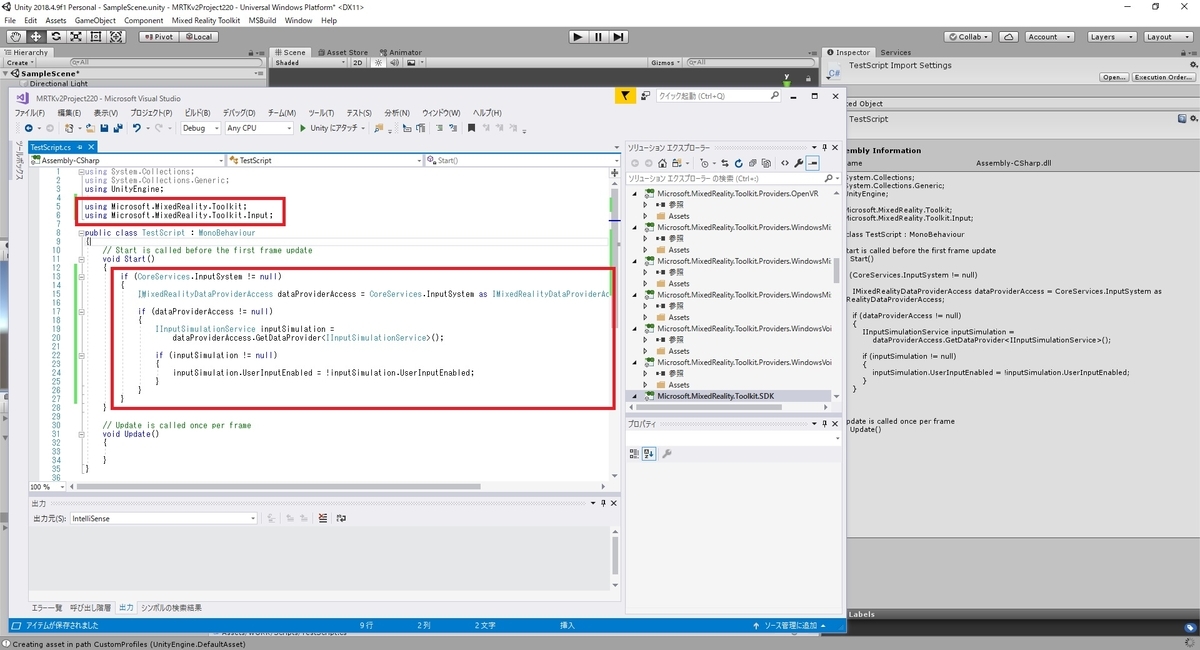Pin the Solution Explorer panel
The image size is (1200, 650).
825,148
